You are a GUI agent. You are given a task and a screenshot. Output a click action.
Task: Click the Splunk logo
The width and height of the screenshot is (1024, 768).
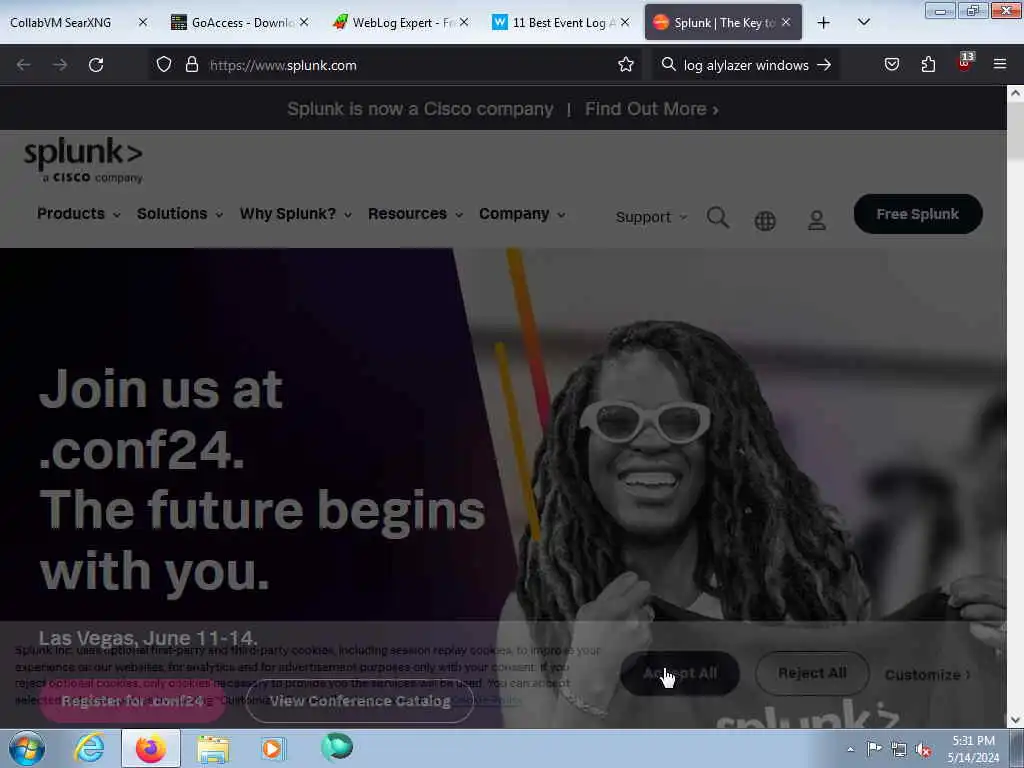click(x=83, y=160)
